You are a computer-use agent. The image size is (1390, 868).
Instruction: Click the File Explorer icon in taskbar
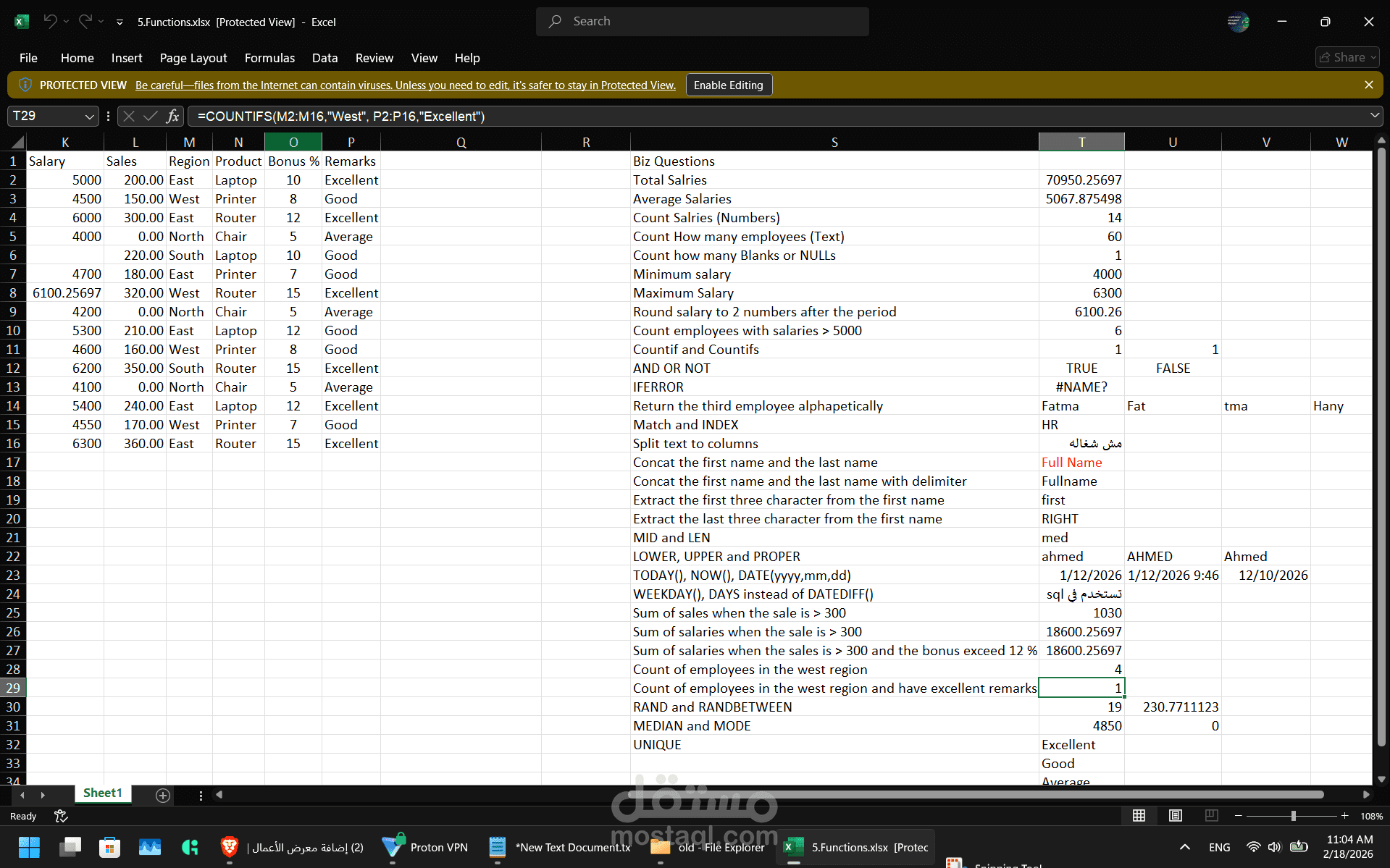point(658,847)
